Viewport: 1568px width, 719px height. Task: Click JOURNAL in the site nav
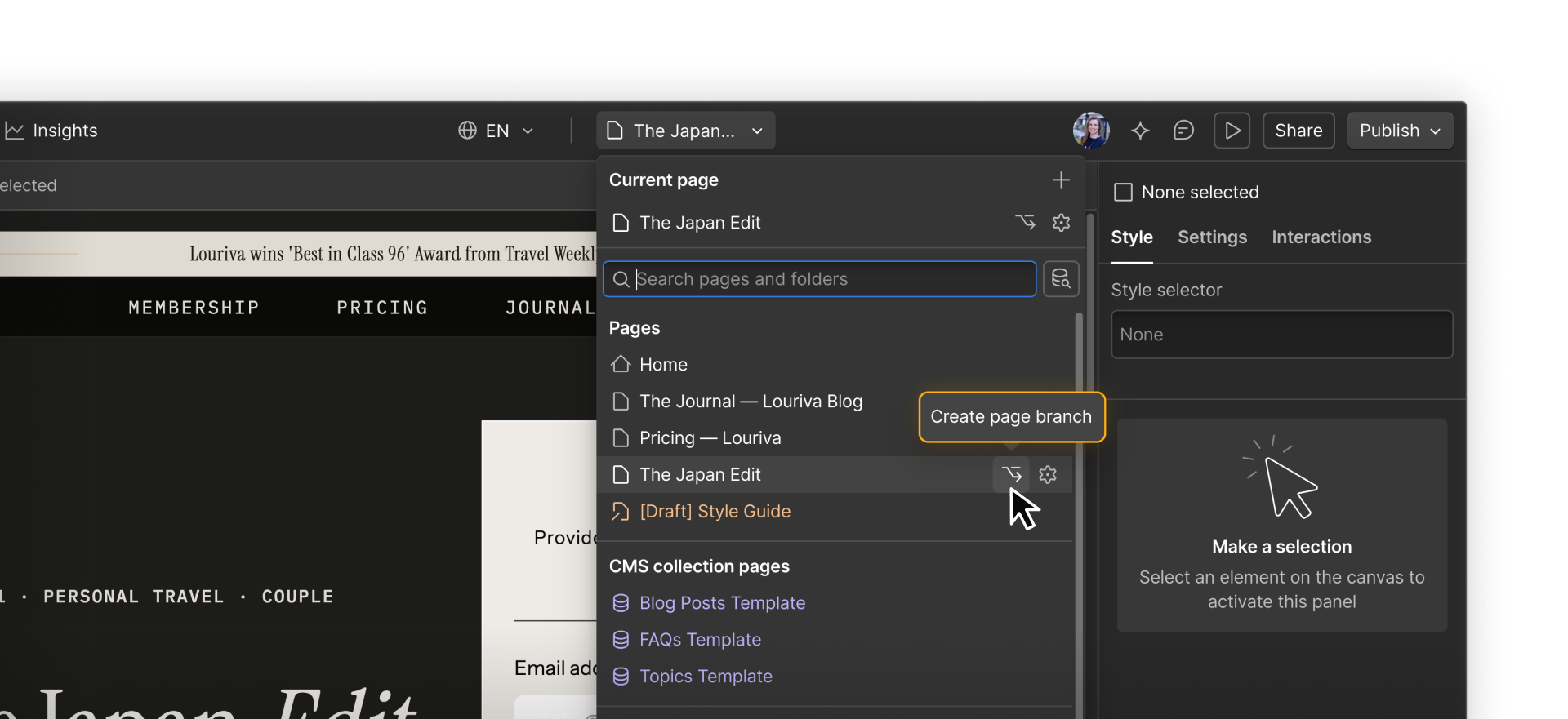coord(550,308)
